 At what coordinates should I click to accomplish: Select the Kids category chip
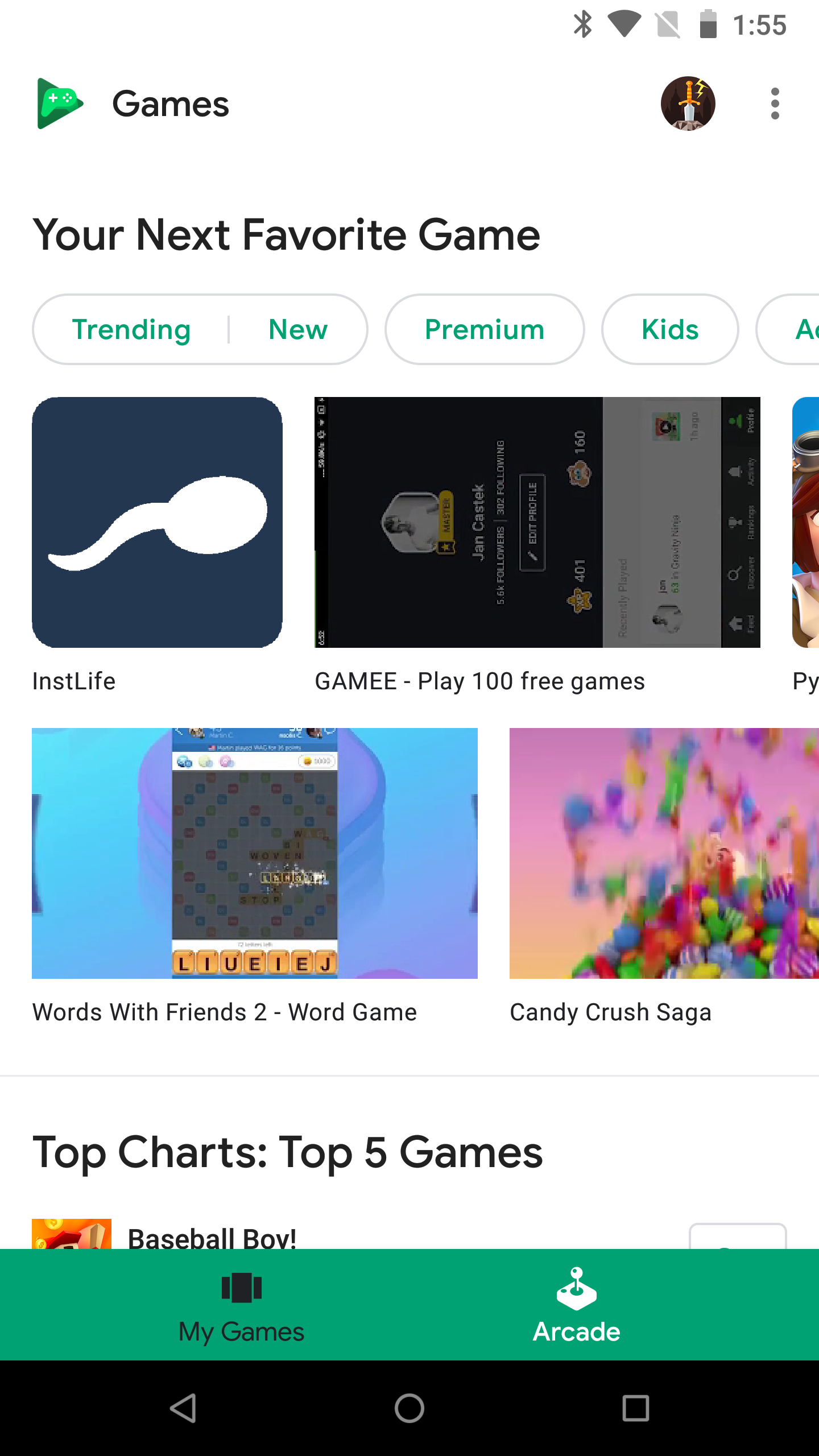pyautogui.click(x=670, y=329)
